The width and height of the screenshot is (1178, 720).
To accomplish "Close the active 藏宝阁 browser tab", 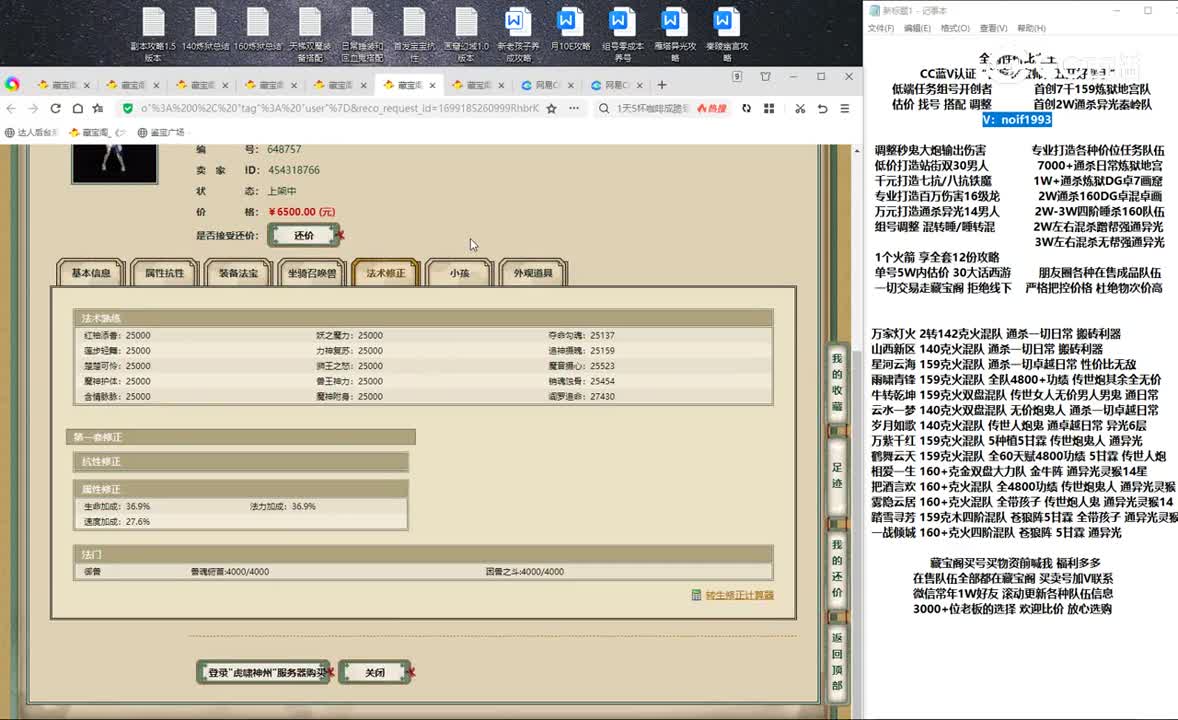I will pos(432,85).
